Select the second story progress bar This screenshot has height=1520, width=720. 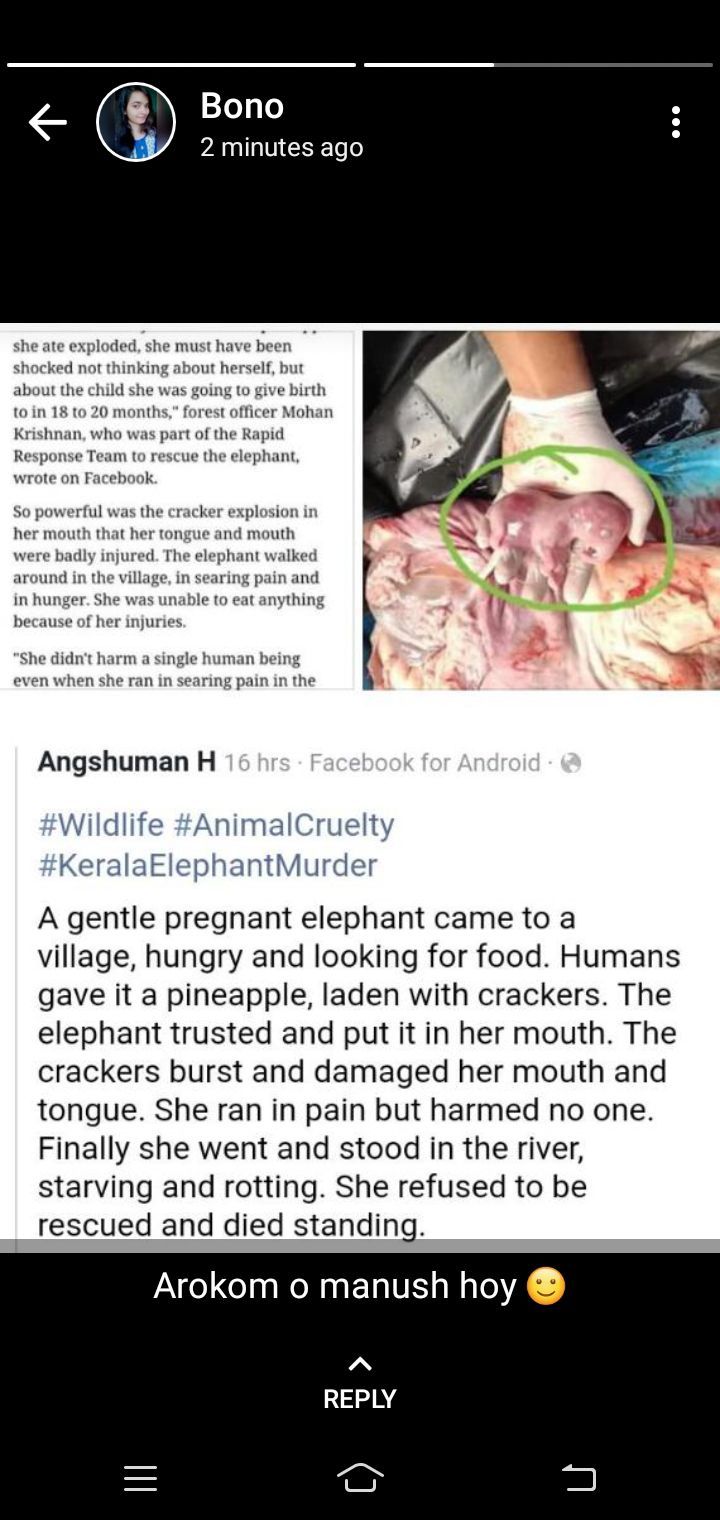coord(538,65)
